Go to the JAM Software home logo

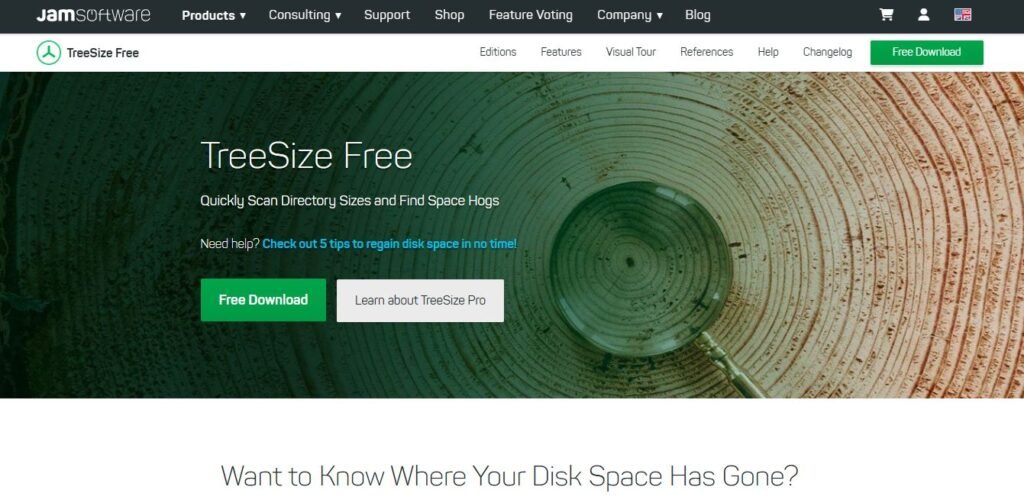(x=93, y=15)
